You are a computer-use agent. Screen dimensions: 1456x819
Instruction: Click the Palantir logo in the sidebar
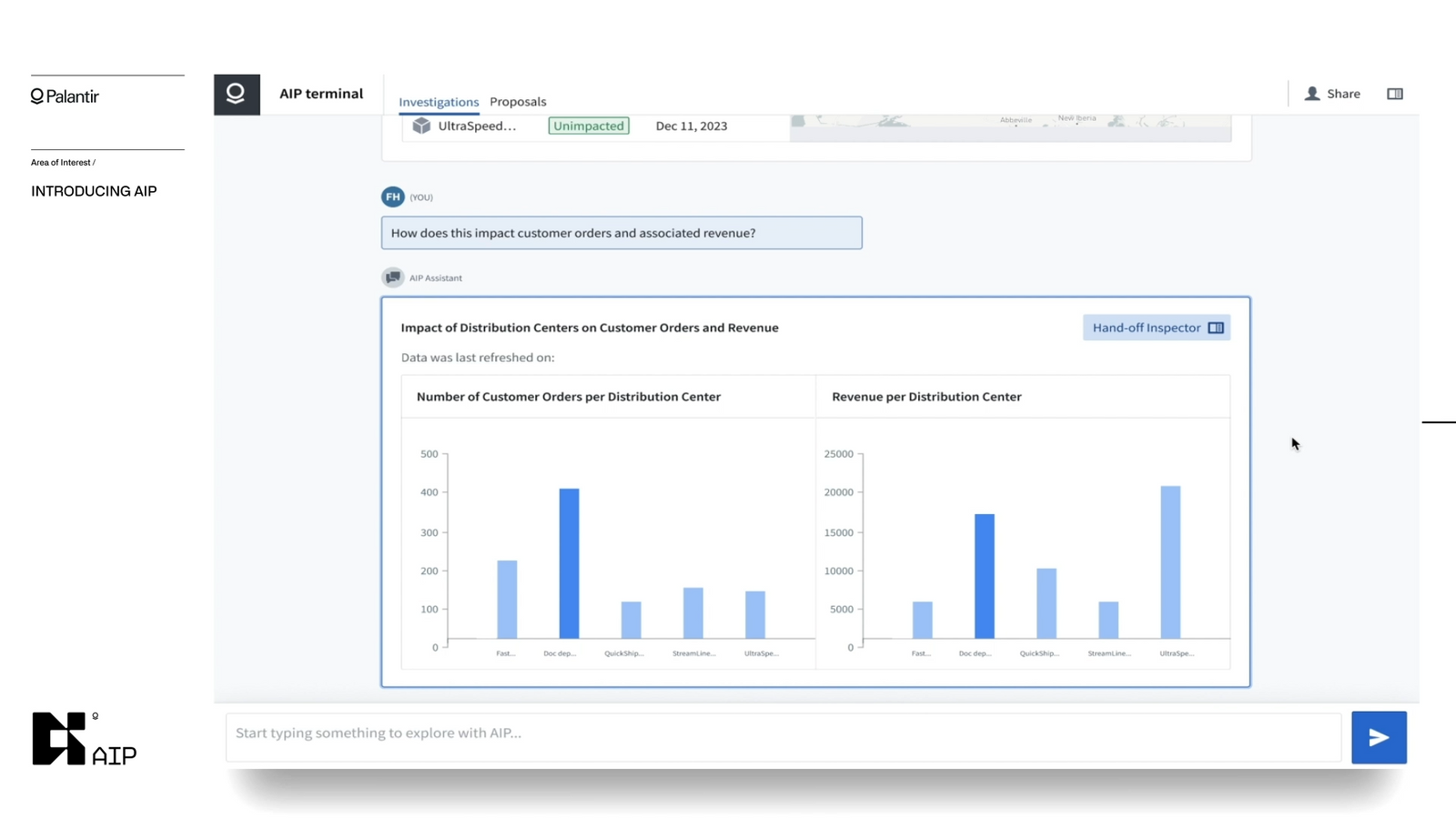click(64, 96)
